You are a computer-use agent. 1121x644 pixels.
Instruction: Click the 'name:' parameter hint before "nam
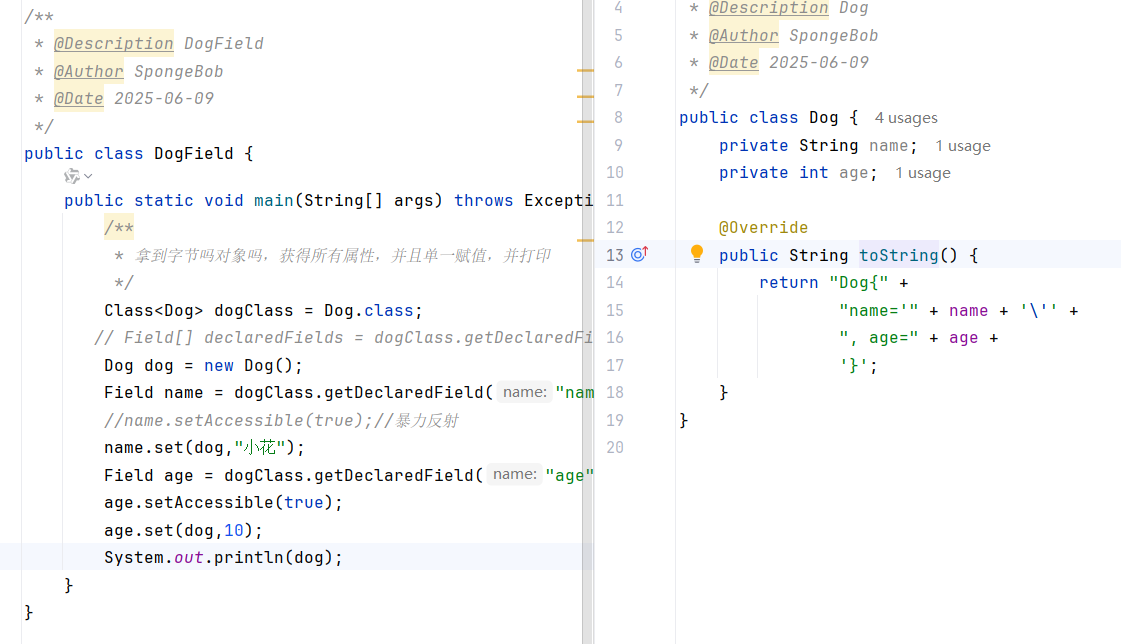point(525,392)
